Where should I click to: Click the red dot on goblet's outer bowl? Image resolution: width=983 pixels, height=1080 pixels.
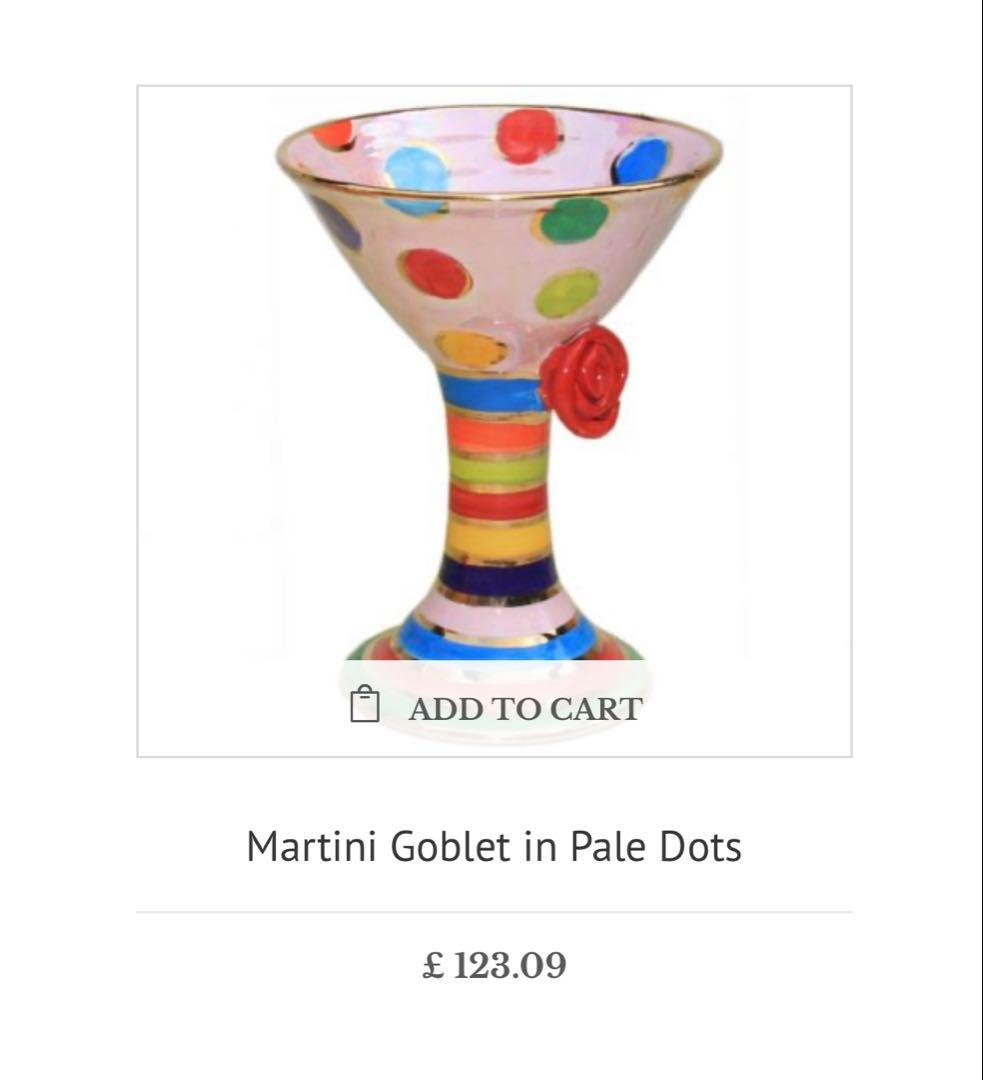pos(436,272)
